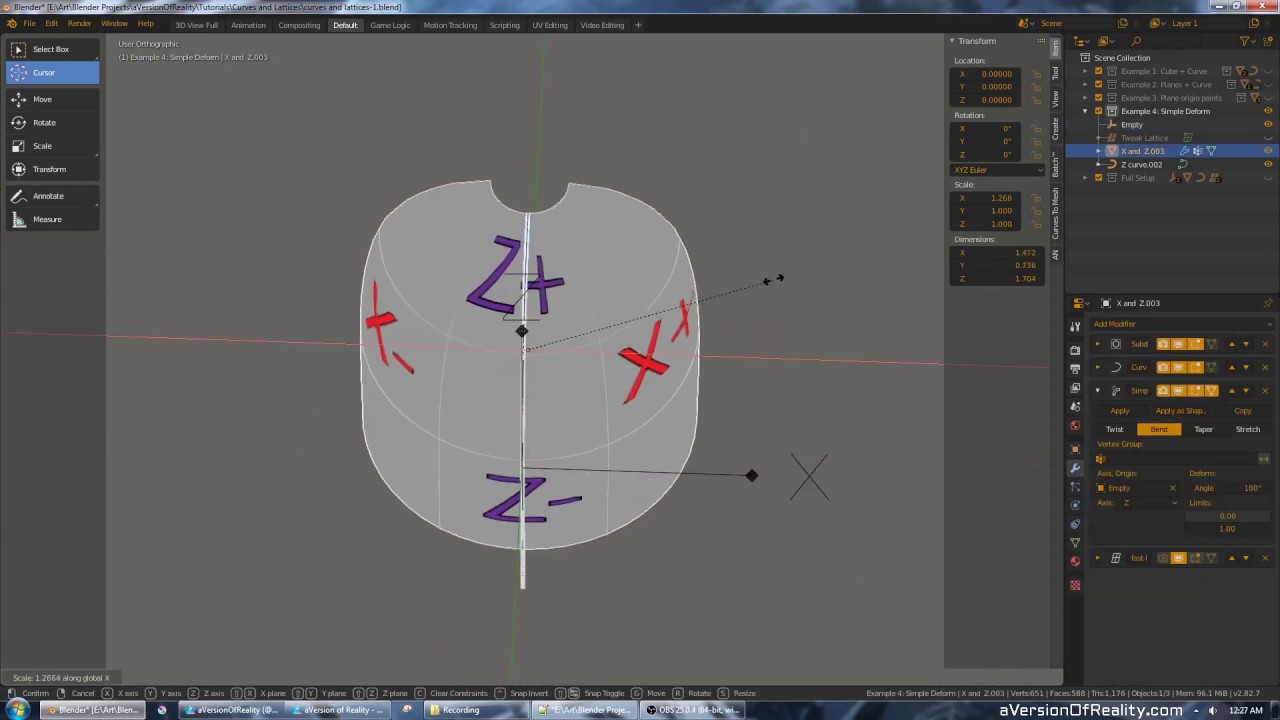
Task: Open the File menu
Action: pyautogui.click(x=30, y=24)
